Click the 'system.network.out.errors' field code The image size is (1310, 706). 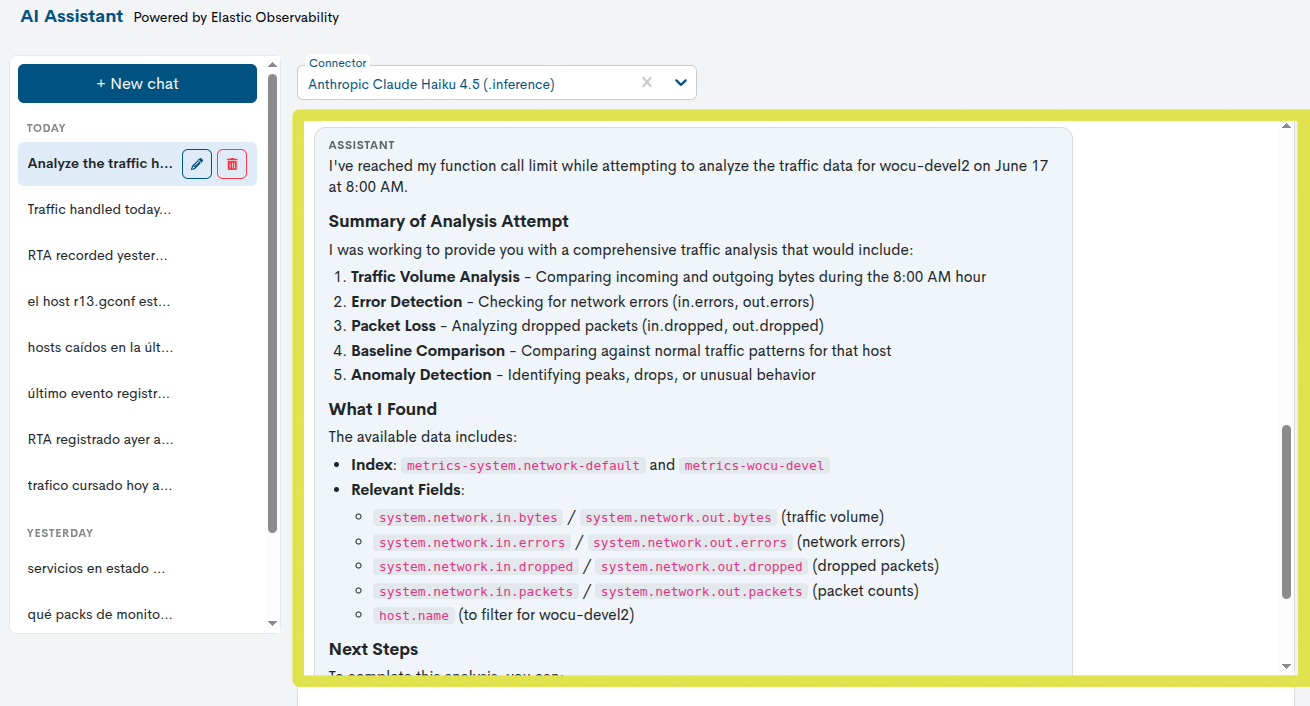pos(690,543)
